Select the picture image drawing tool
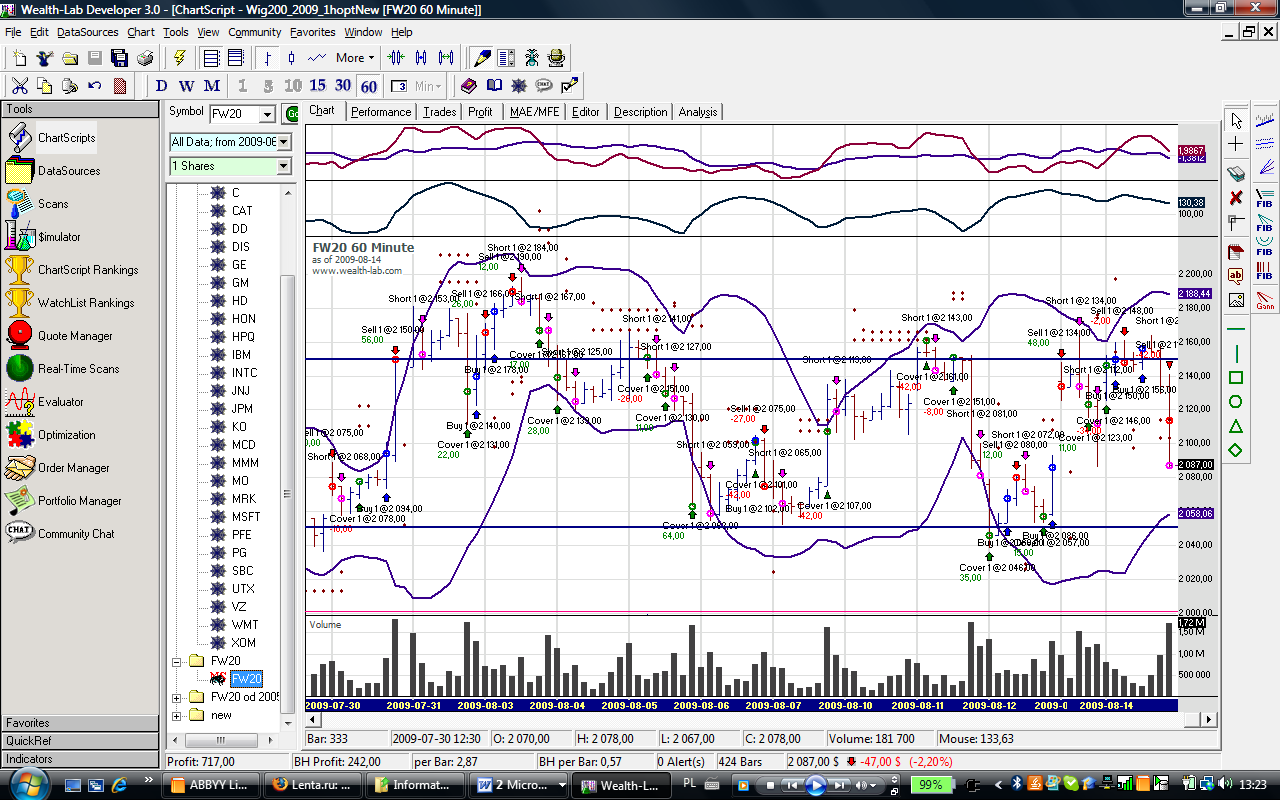Viewport: 1280px width, 800px height. [x=1236, y=299]
